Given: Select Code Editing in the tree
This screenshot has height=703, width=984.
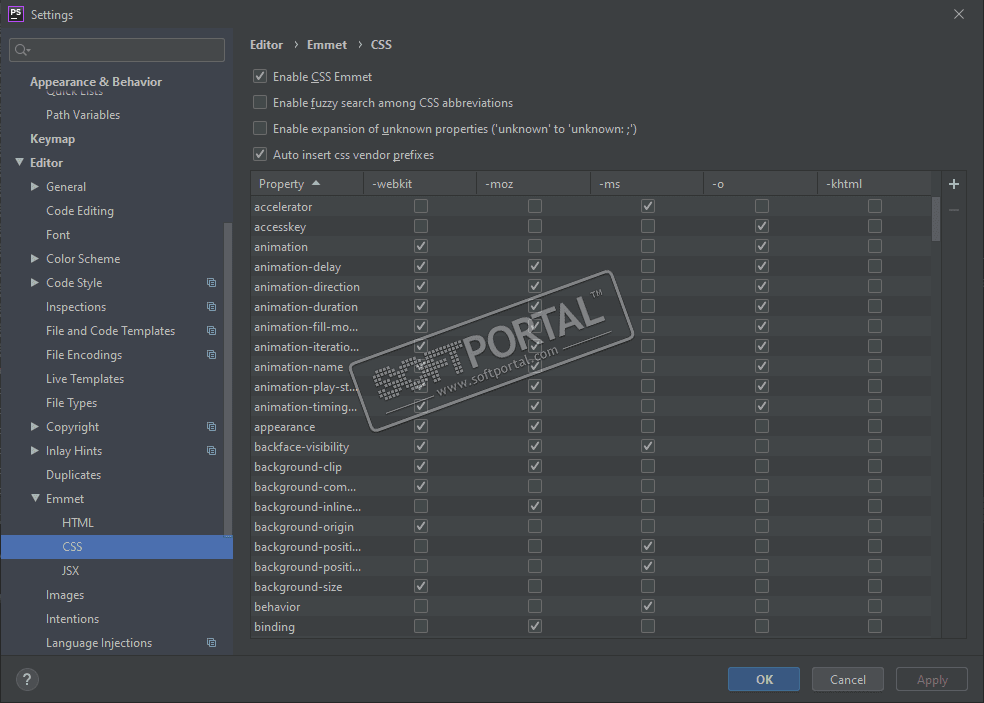Looking at the screenshot, I should (80, 211).
